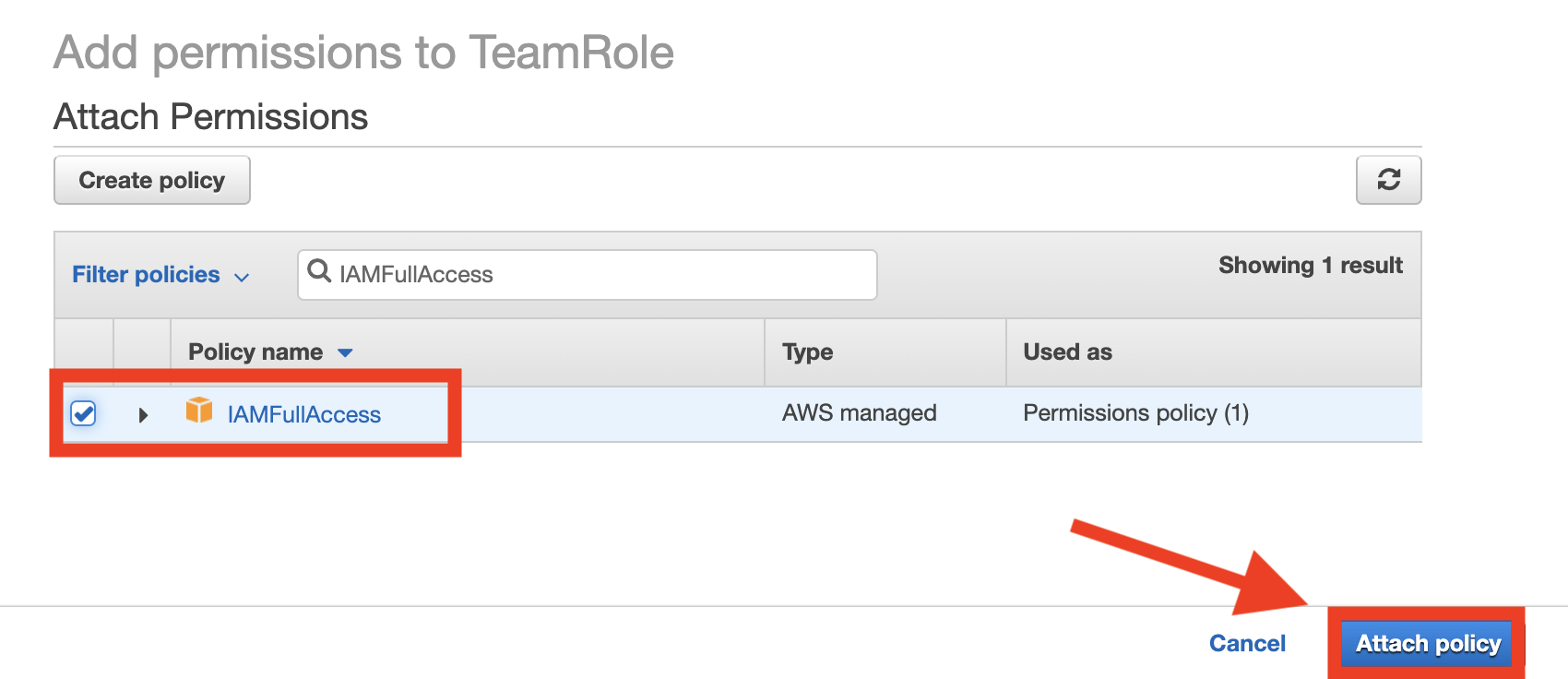
Task: Focus the policy search text field
Action: point(600,275)
